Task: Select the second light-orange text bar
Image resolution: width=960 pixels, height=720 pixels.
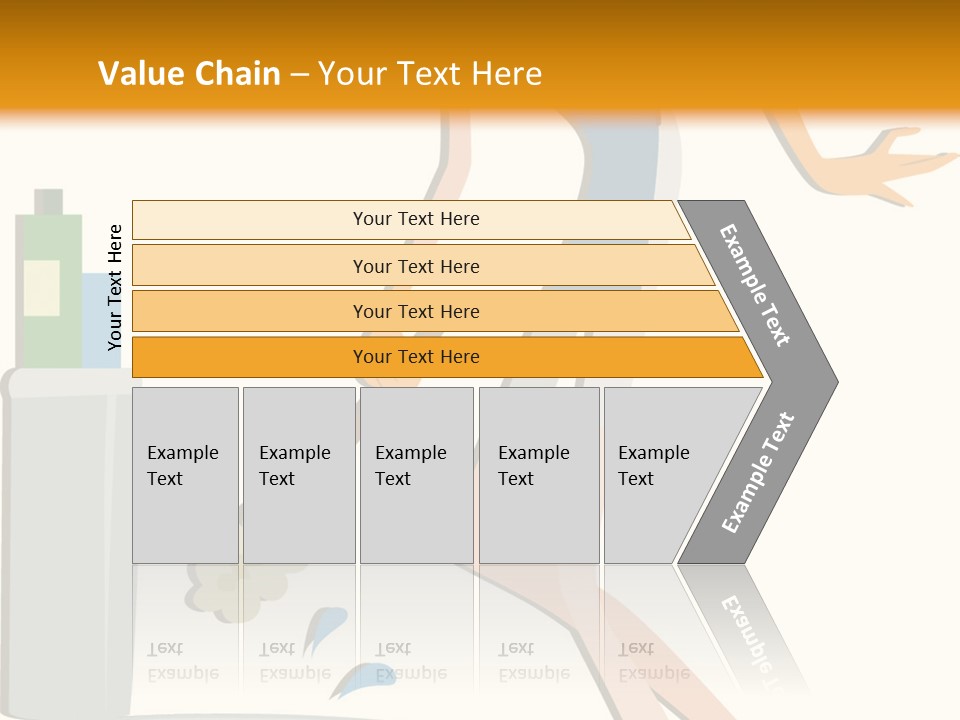Action: [416, 266]
